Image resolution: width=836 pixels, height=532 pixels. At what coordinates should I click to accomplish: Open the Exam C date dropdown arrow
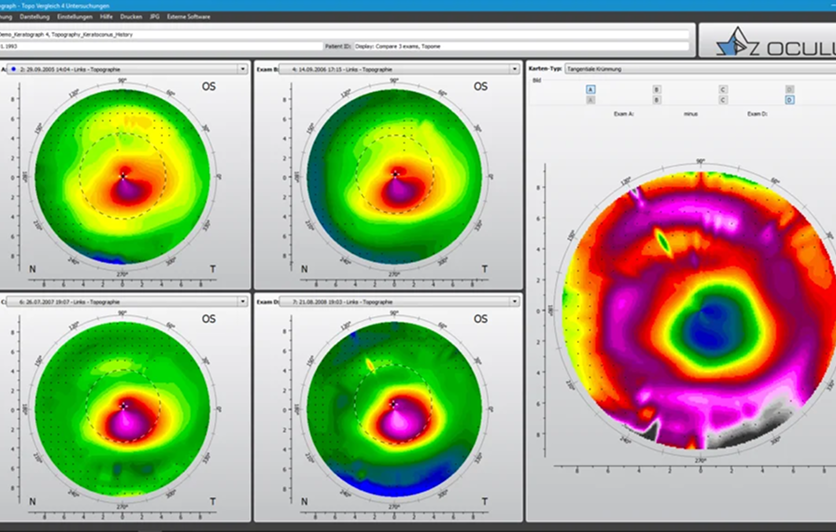[243, 302]
